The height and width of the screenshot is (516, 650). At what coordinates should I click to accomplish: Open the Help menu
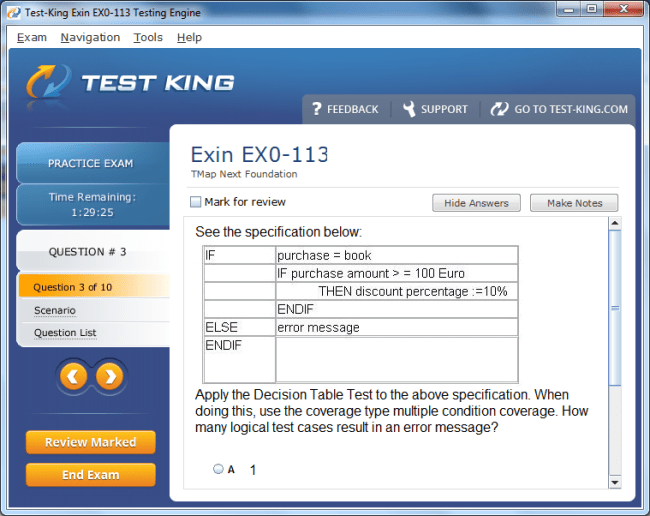coord(189,37)
